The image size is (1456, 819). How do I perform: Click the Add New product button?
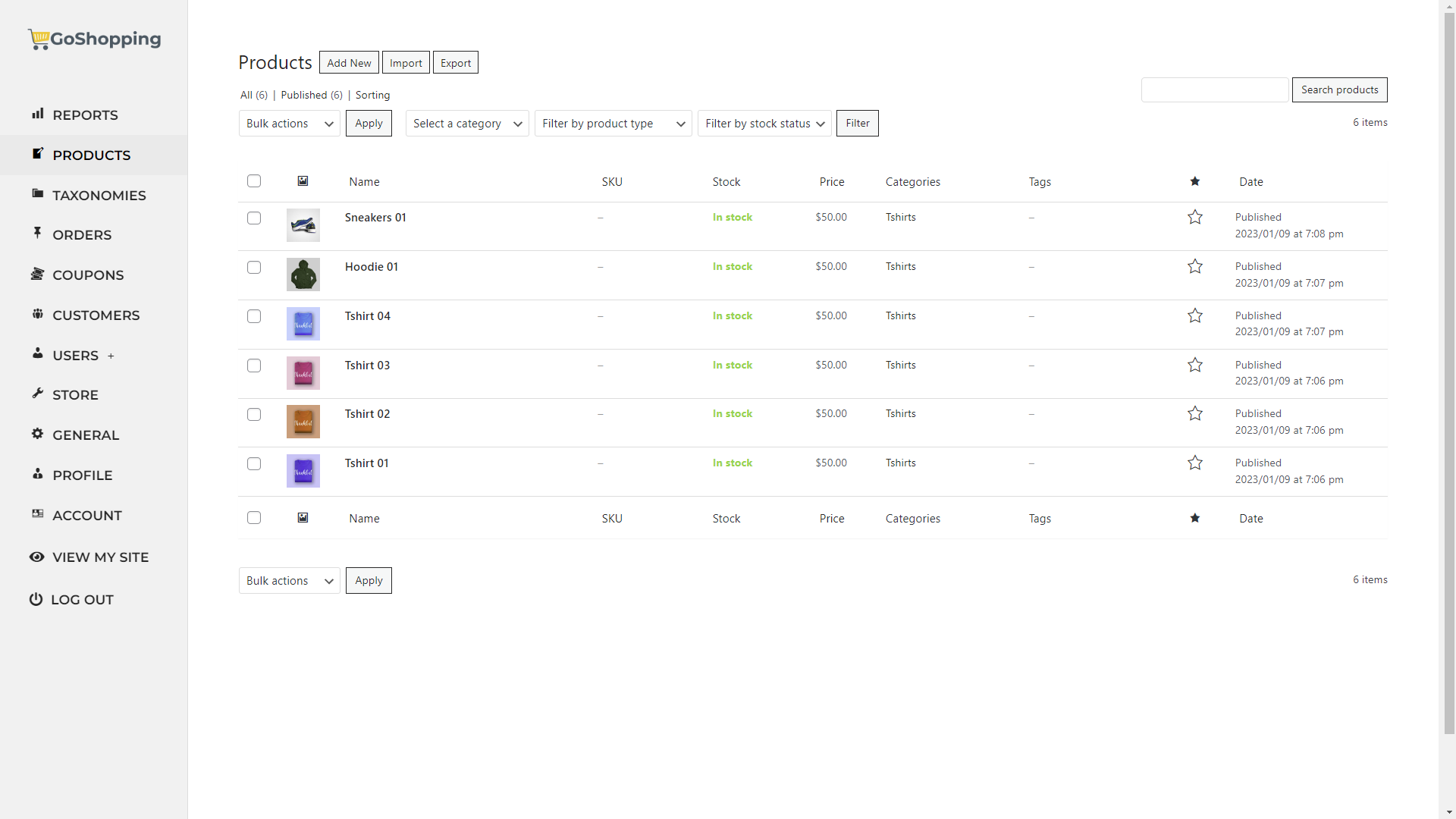[349, 62]
